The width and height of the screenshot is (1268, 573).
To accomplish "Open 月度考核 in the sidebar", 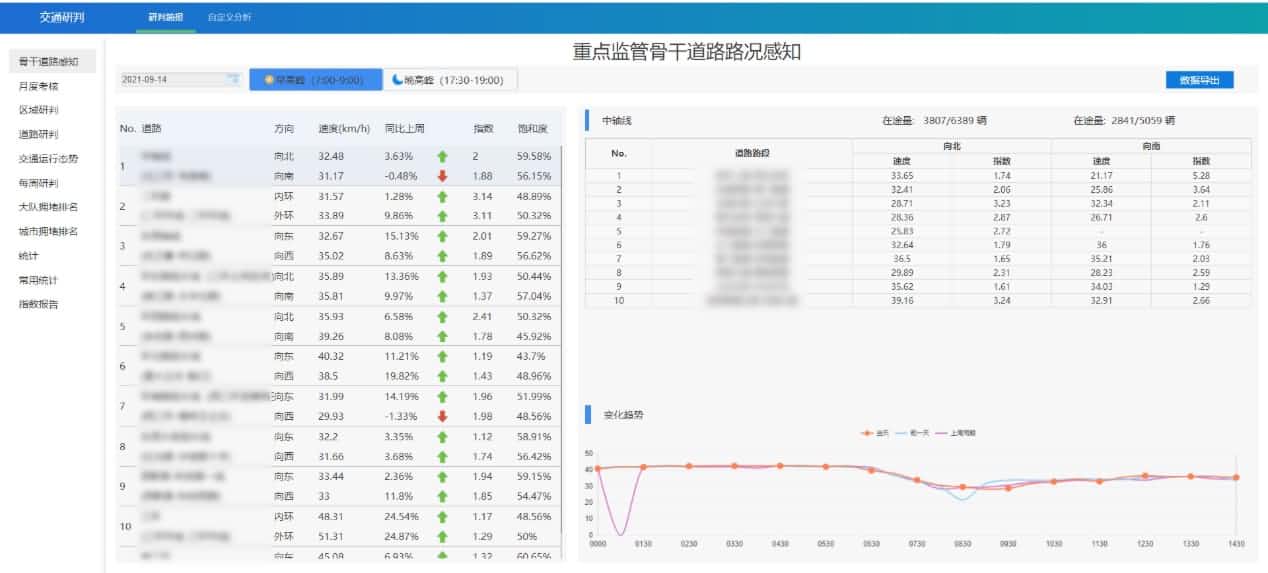I will click(38, 86).
